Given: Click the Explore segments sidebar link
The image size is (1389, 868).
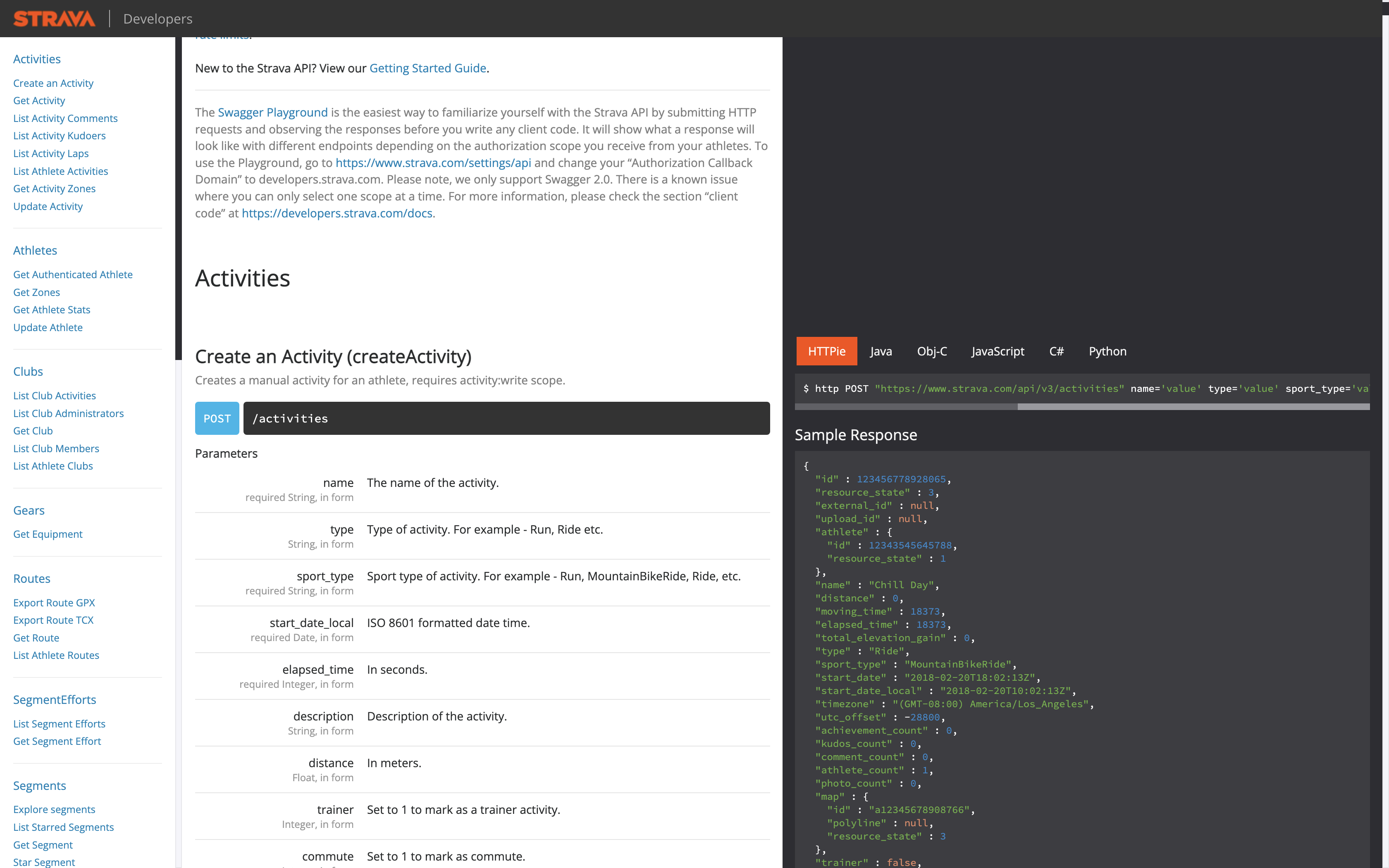Looking at the screenshot, I should tap(54, 809).
